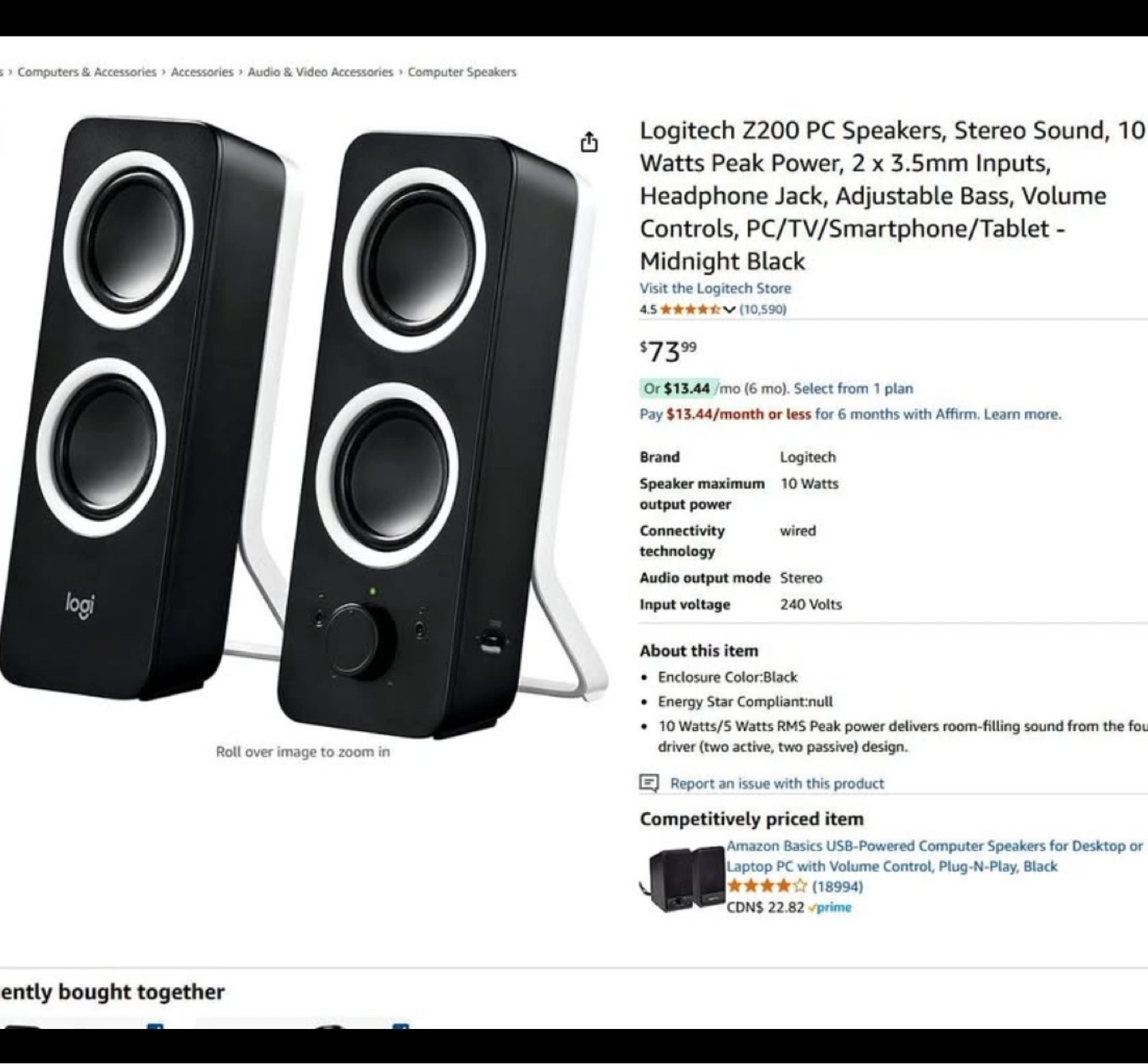
Task: Click Report an issue with this product
Action: [777, 783]
